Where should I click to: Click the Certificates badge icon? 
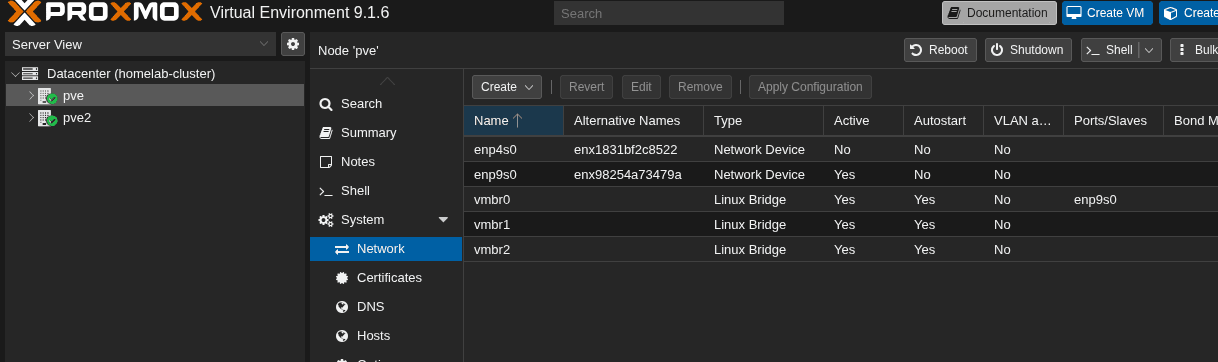click(x=342, y=278)
